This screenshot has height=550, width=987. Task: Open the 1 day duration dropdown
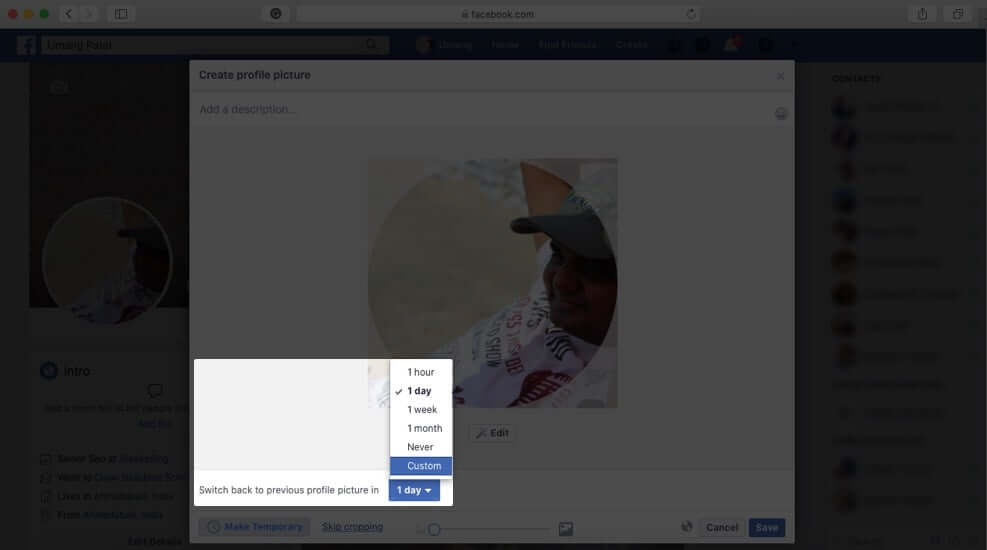coord(414,490)
